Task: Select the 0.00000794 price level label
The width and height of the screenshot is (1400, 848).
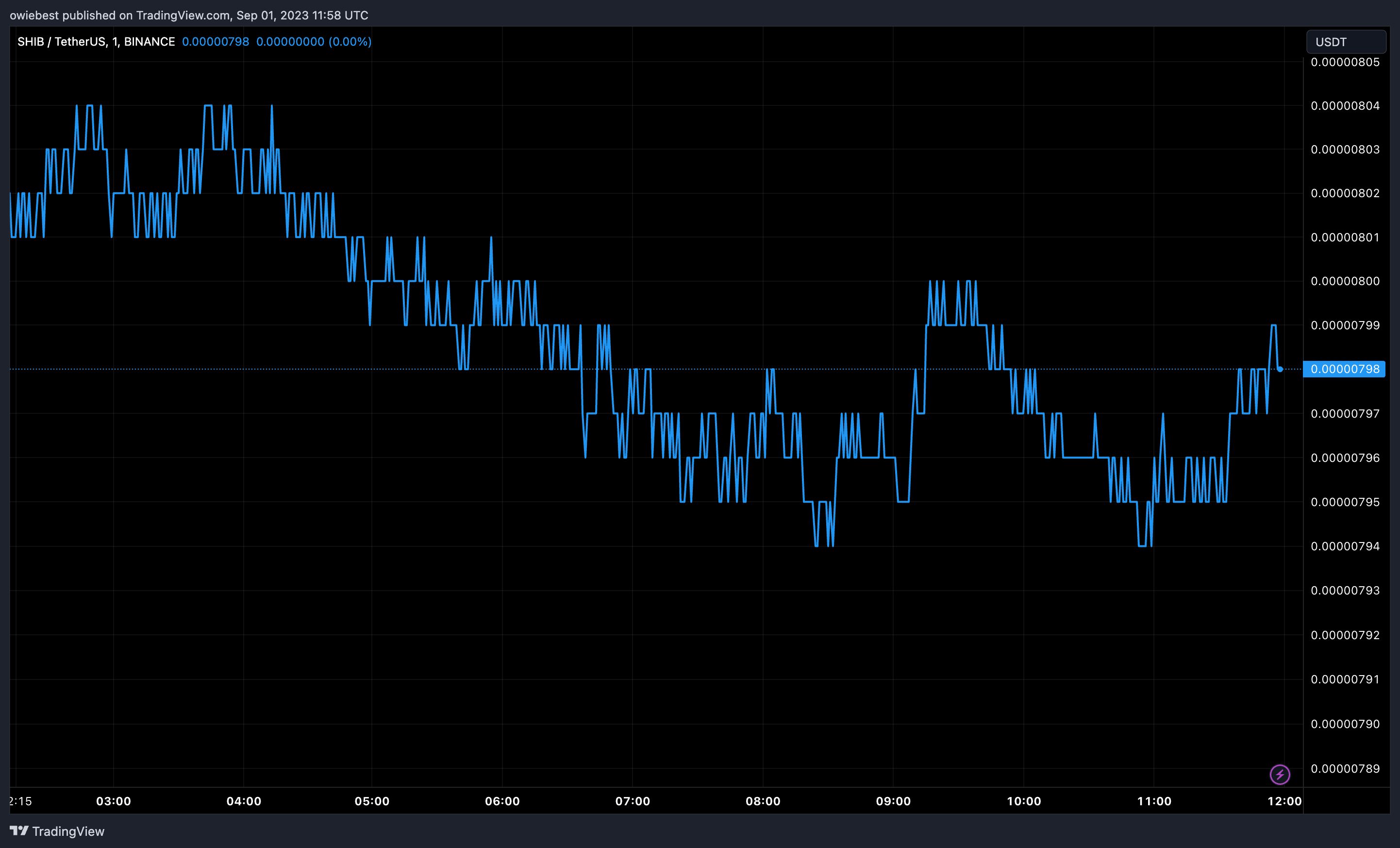Action: point(1345,546)
